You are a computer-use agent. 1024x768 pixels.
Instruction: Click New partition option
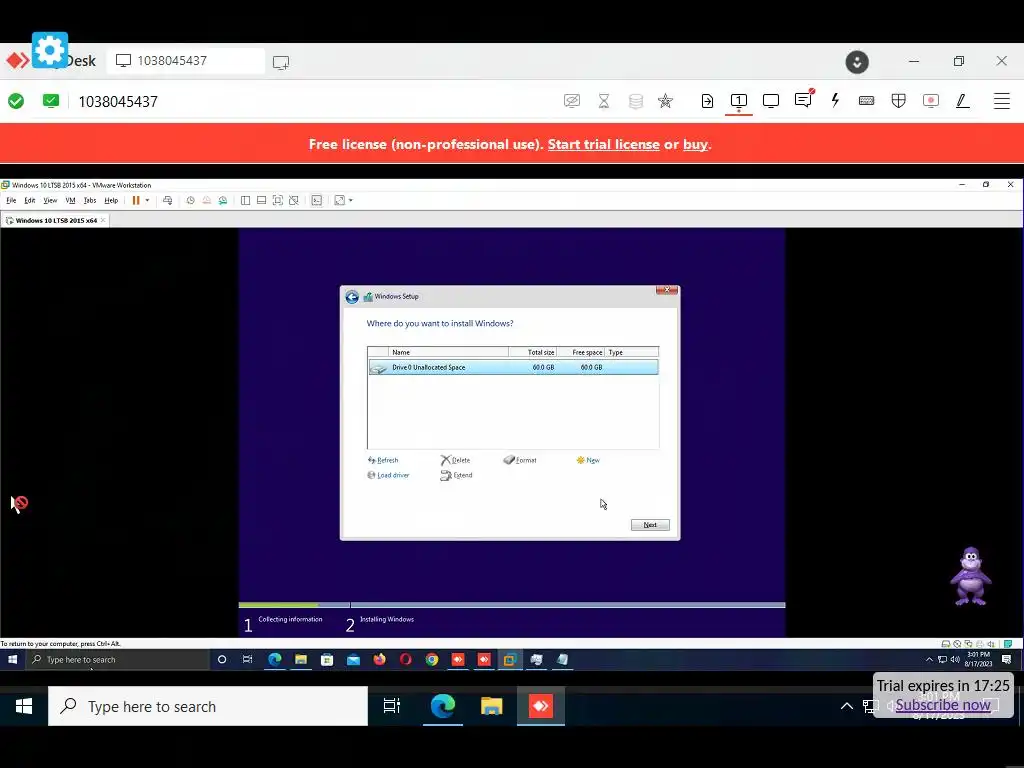(588, 460)
